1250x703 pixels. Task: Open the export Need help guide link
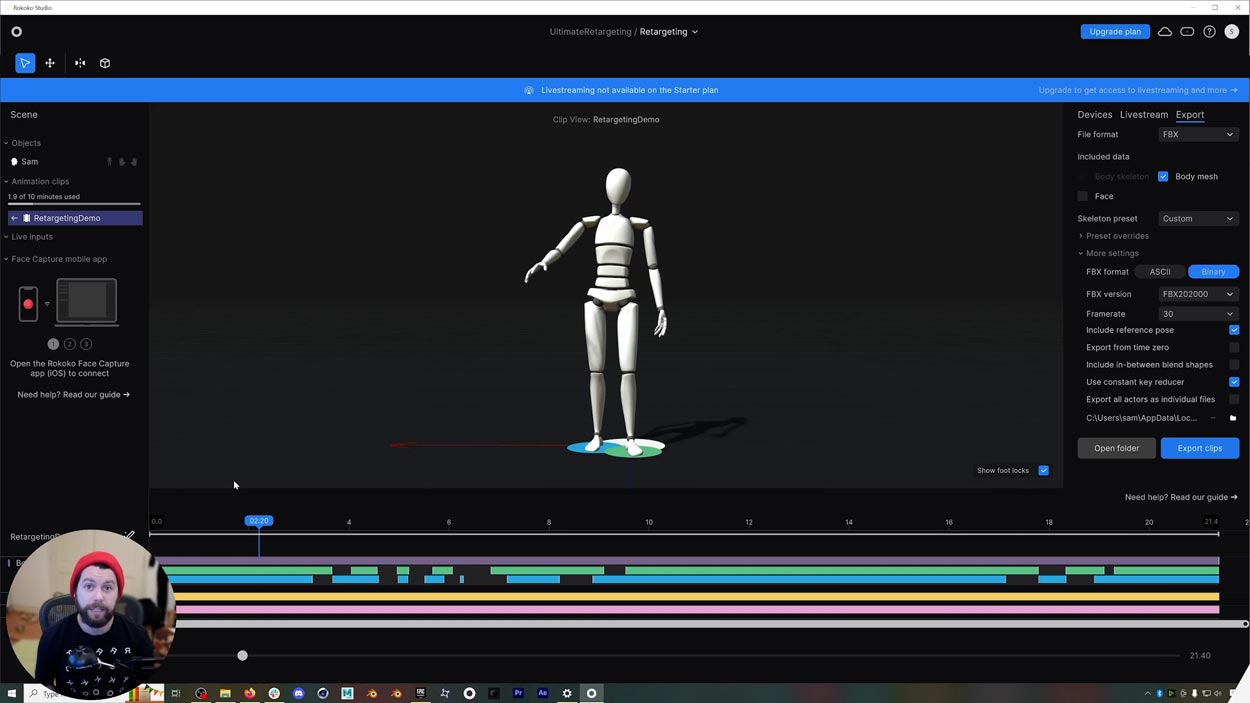pos(1181,497)
